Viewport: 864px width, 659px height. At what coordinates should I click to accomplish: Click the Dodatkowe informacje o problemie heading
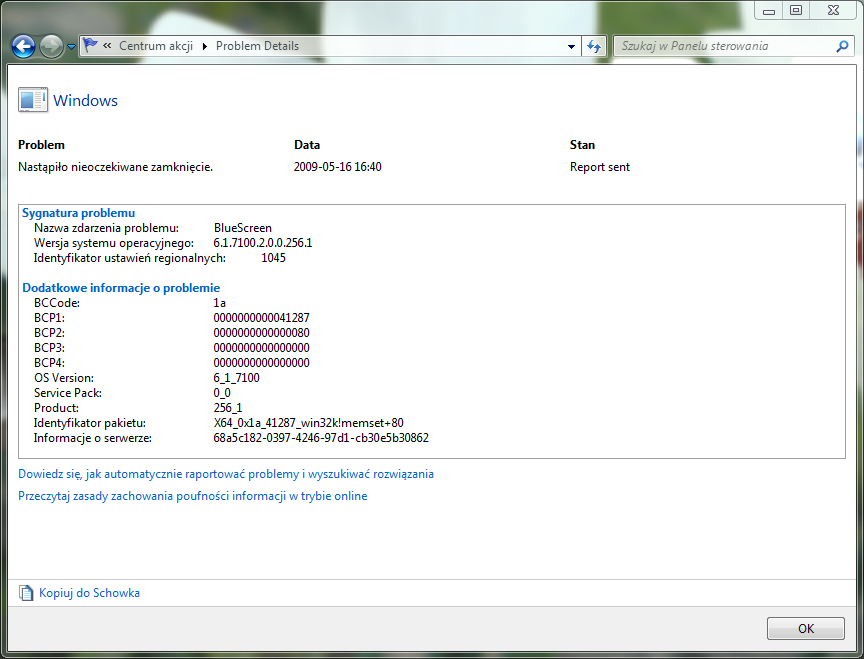(121, 288)
